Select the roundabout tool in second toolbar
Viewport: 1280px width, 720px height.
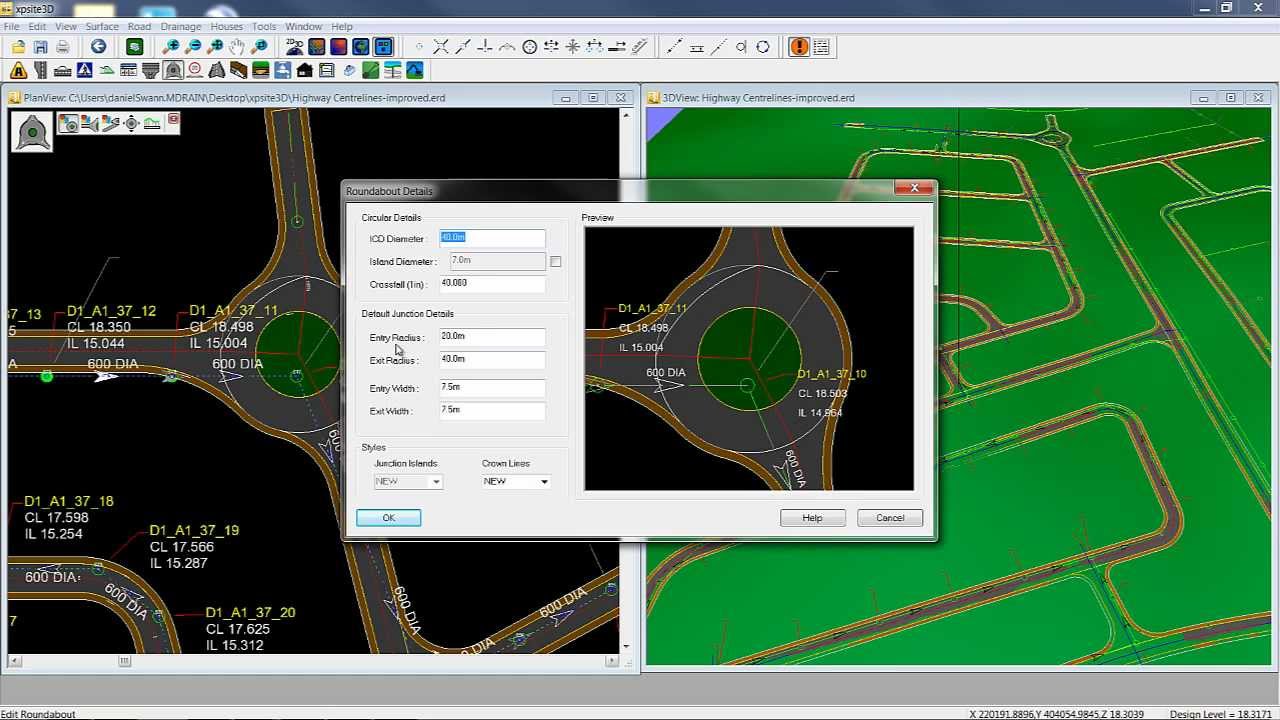pyautogui.click(x=172, y=70)
